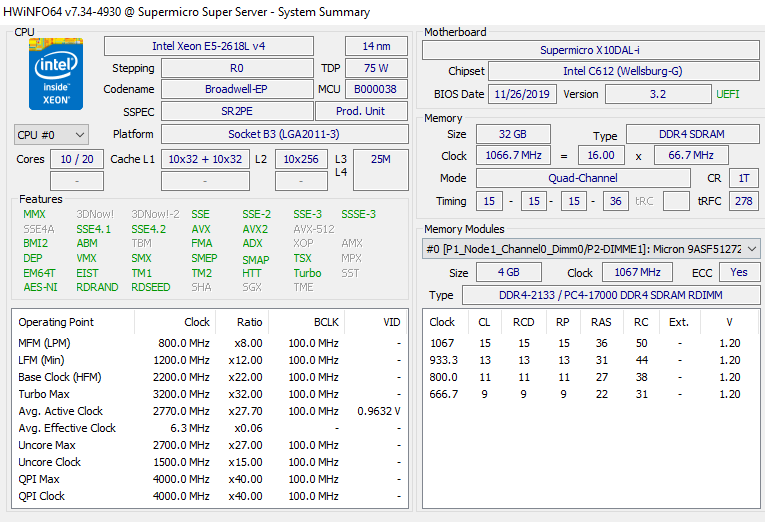This screenshot has height=522, width=765.
Task: Click the Turbo feature label
Action: pos(307,273)
